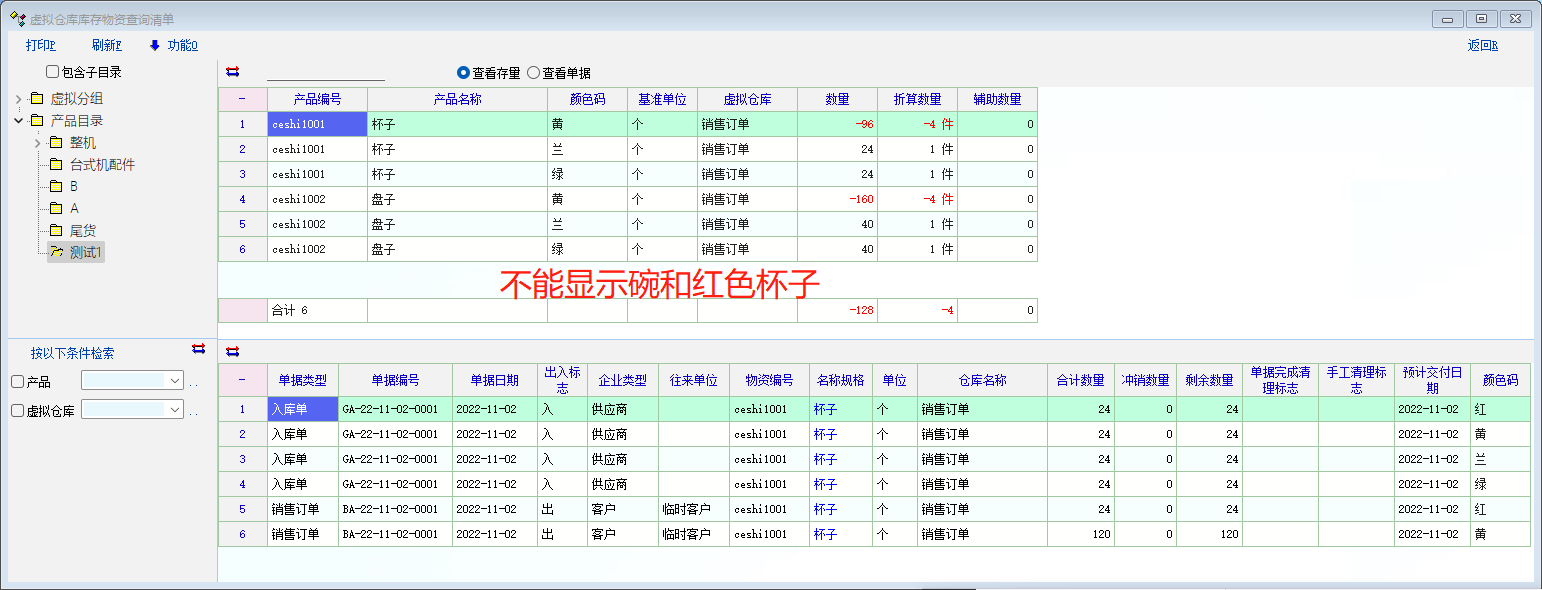Viewport: 1542px width, 590px height.
Task: Collapse the 产品目录 tree node
Action: click(x=19, y=121)
